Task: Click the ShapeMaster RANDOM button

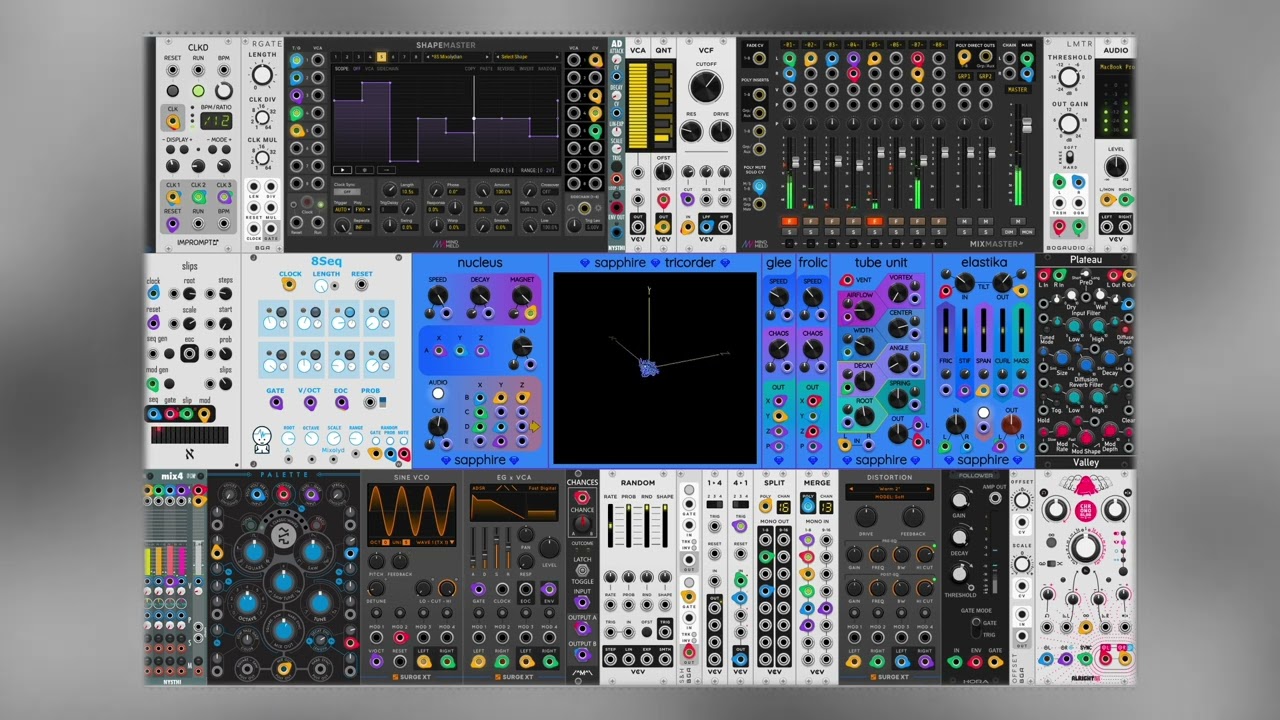Action: click(x=547, y=69)
